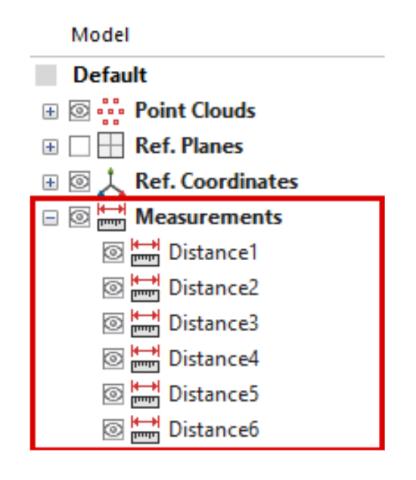
Task: Click the Distance6 ruler icon
Action: pyautogui.click(x=145, y=430)
